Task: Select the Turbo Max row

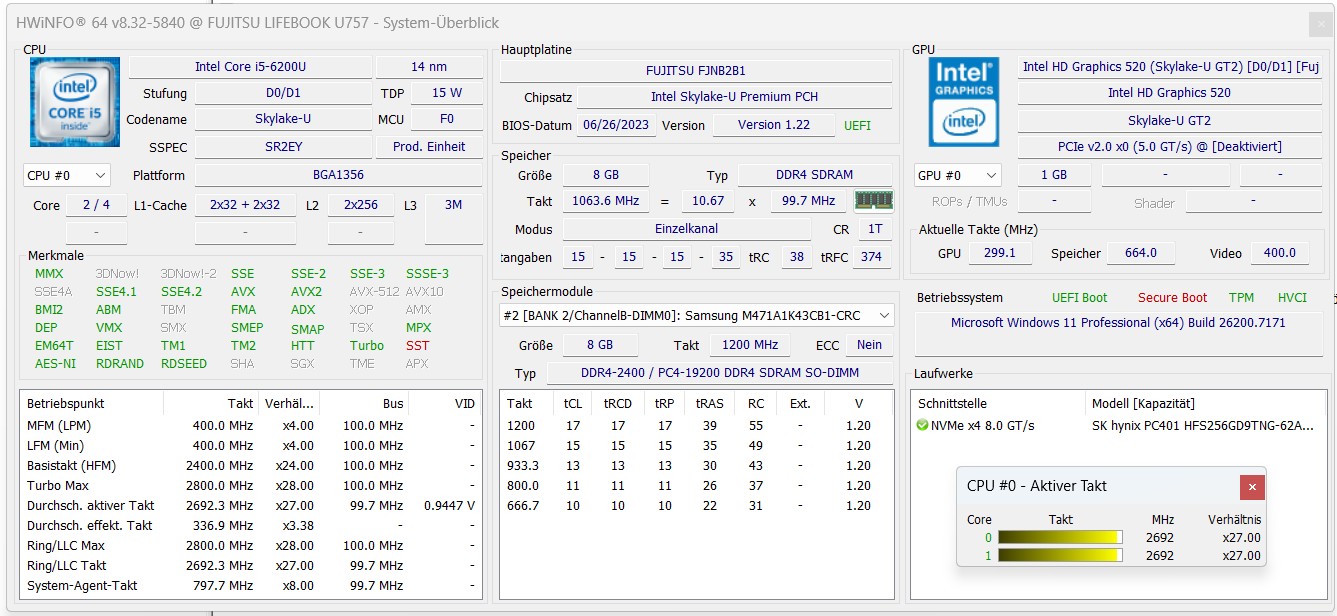Action: click(58, 486)
